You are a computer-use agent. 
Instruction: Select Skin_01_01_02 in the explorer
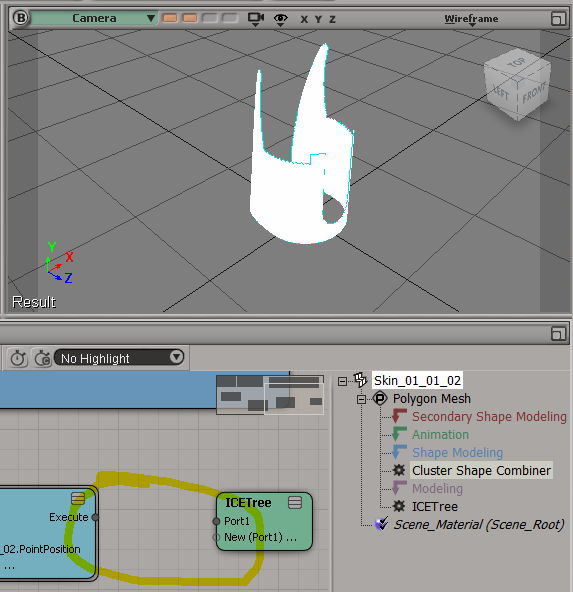click(417, 380)
